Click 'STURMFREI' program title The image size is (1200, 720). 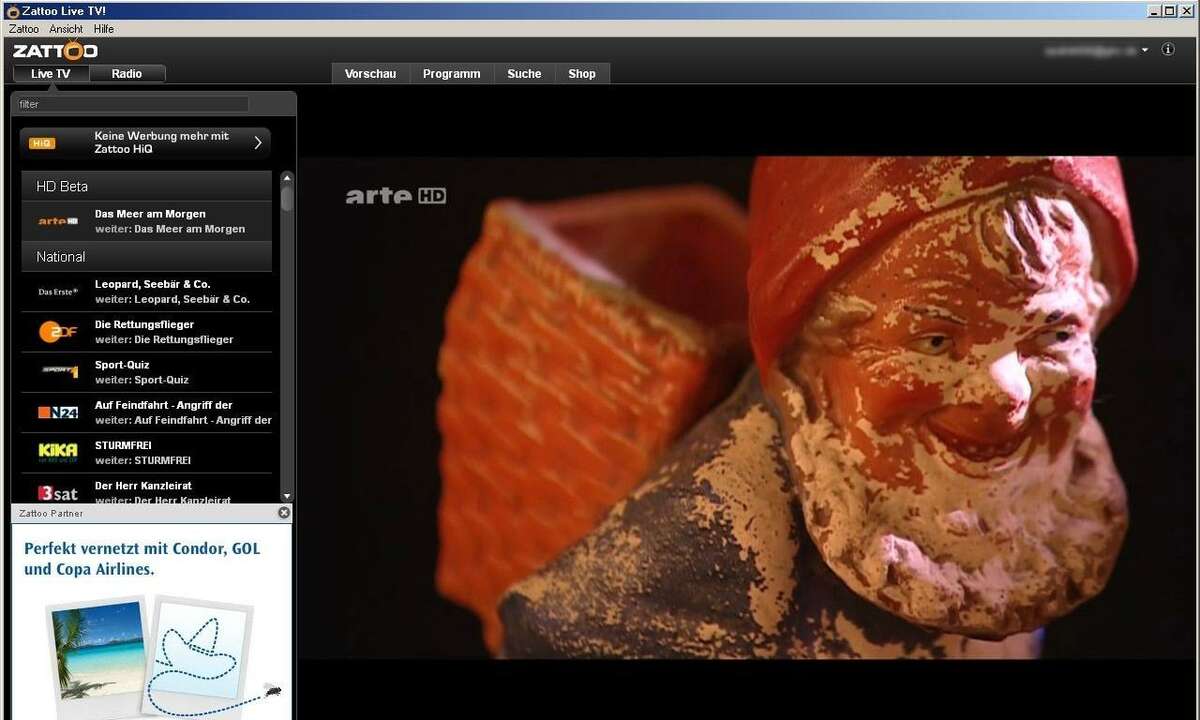[123, 445]
